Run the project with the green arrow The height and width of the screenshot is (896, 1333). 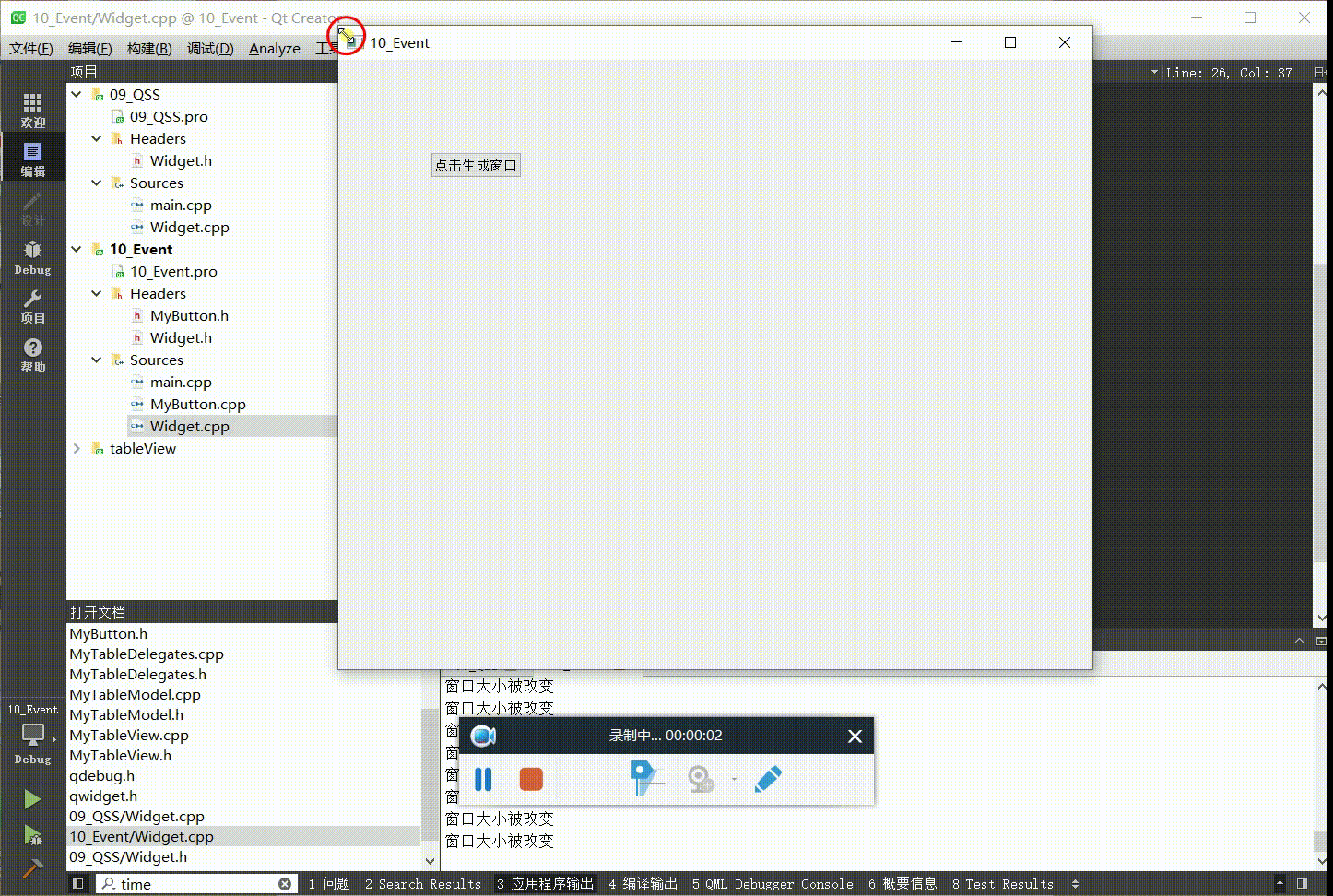coord(32,798)
